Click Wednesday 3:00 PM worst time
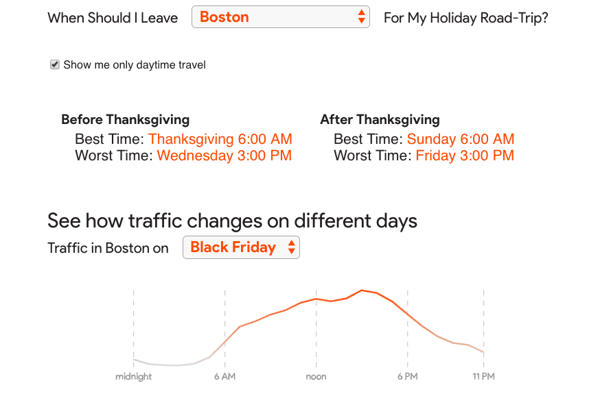Screen dimensions: 600x396 click(x=224, y=155)
